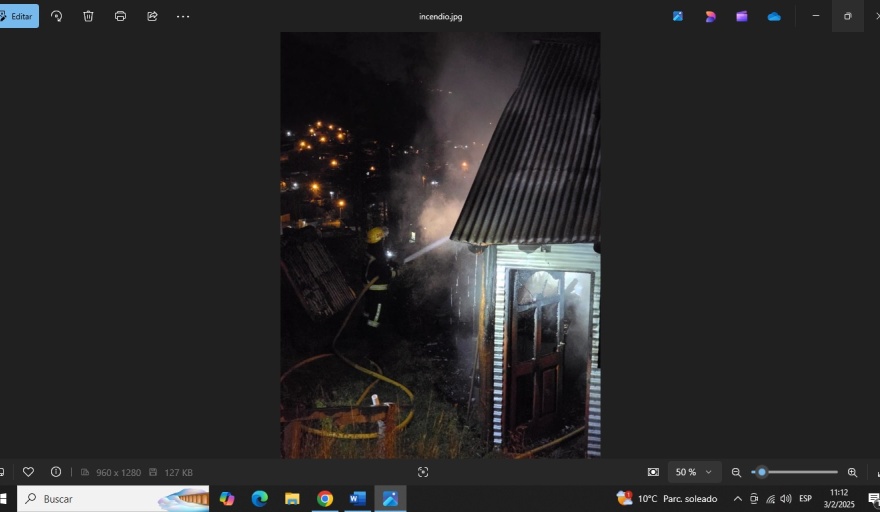Open the OneDrive cloud icon
This screenshot has height=512, width=880.
click(x=774, y=16)
